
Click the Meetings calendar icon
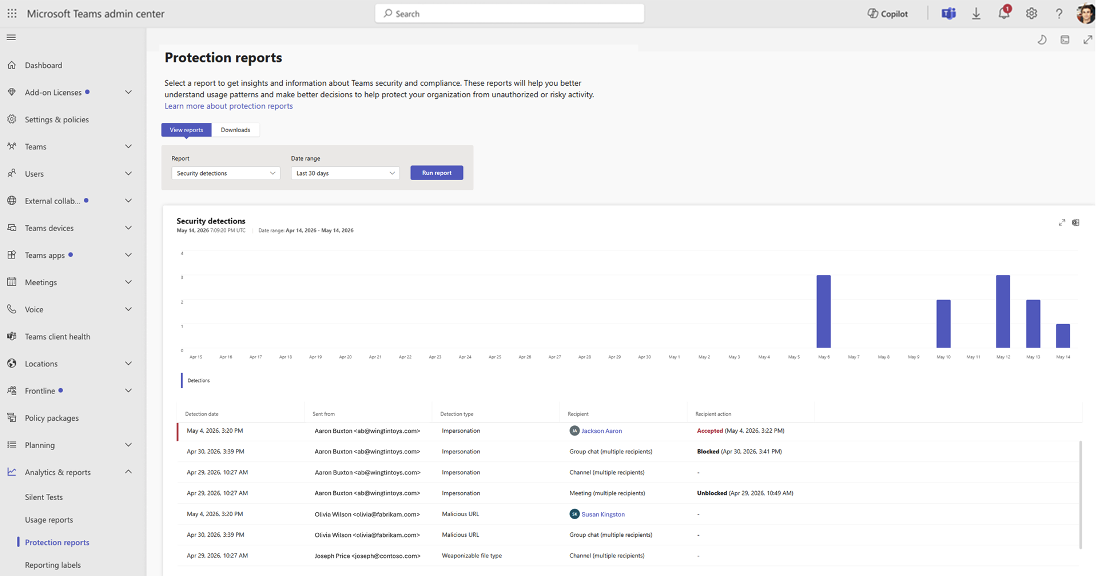click(x=11, y=282)
